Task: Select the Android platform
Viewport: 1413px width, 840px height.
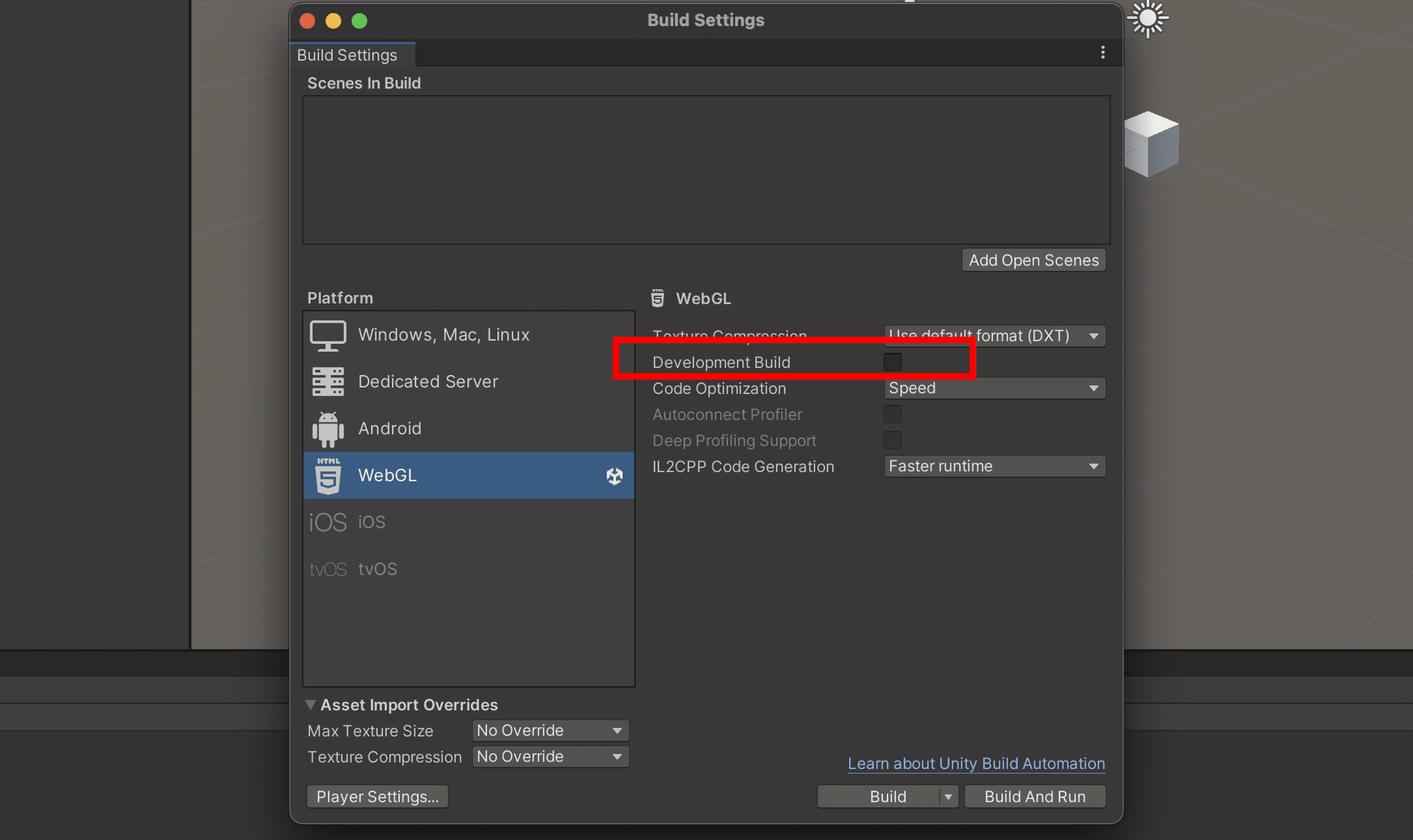Action: coord(469,429)
